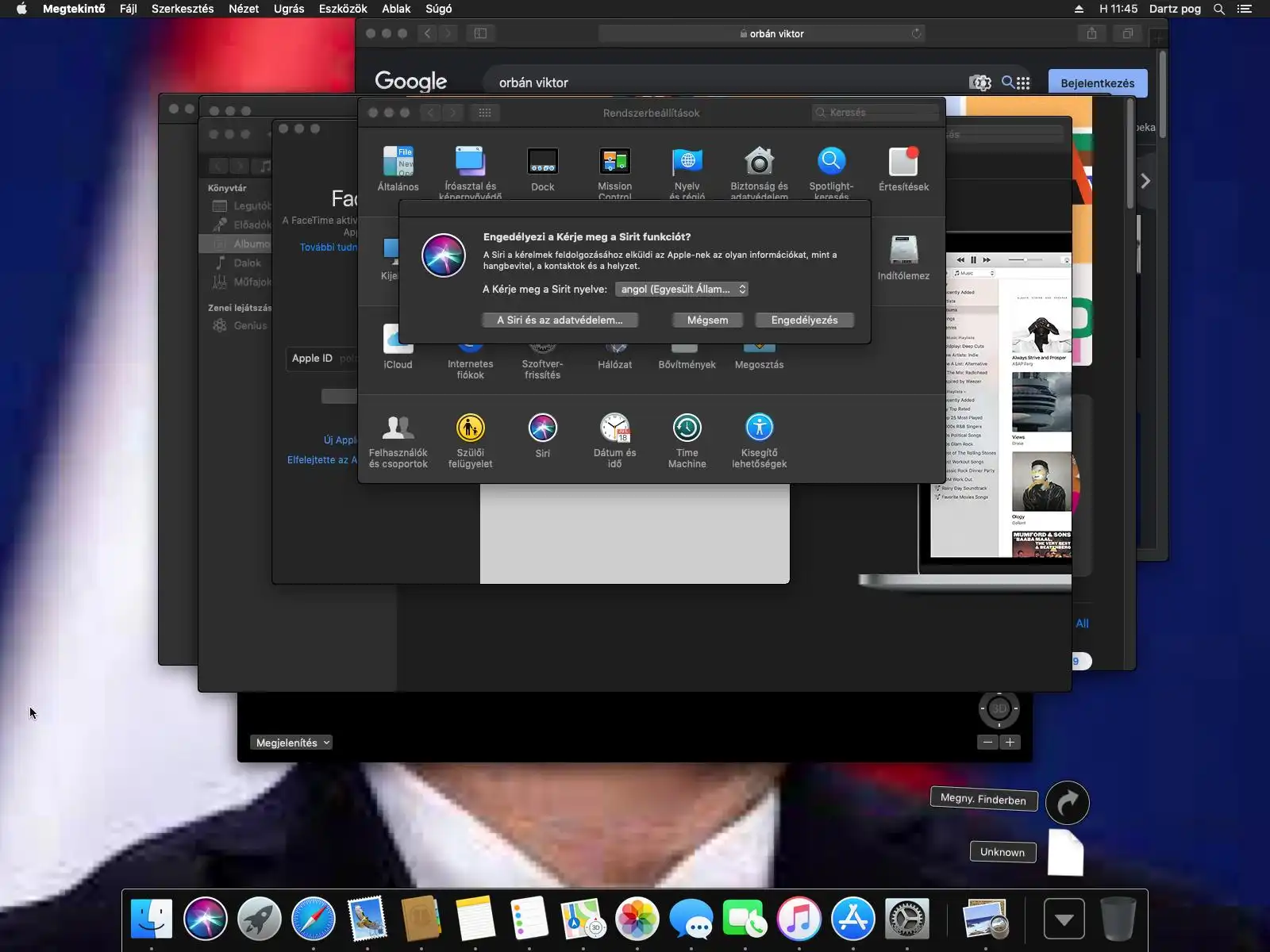Open the Spotlight search in the menu bar
This screenshot has width=1270, height=952.
tap(1219, 9)
